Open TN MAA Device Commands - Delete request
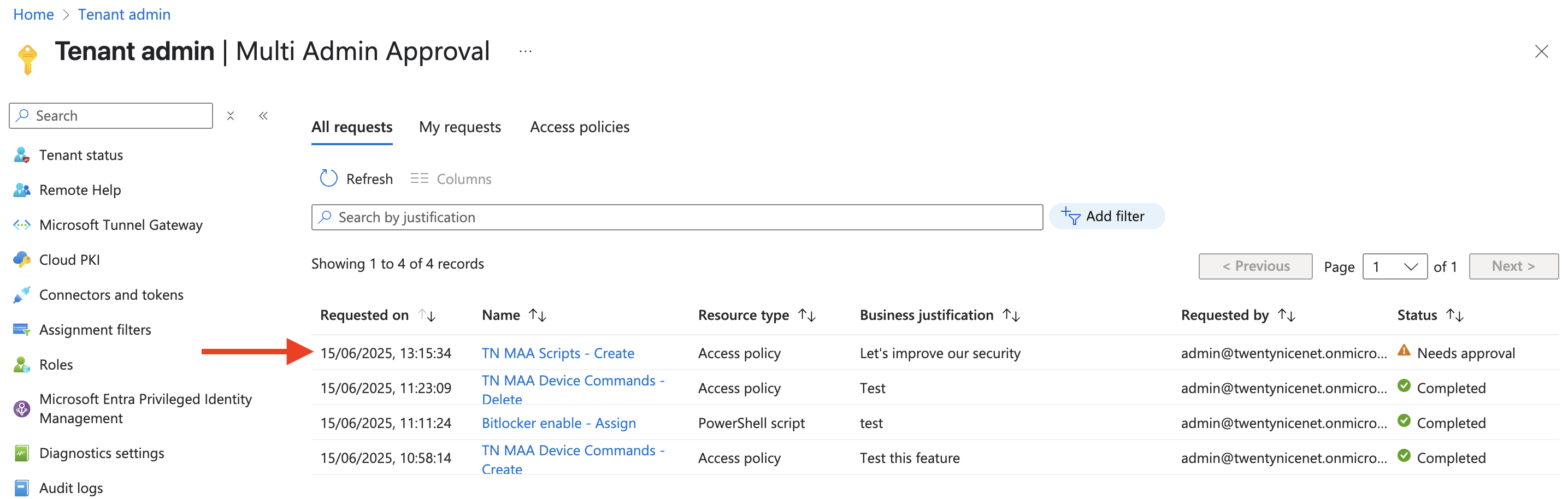The width and height of the screenshot is (1568, 499). coord(573,389)
